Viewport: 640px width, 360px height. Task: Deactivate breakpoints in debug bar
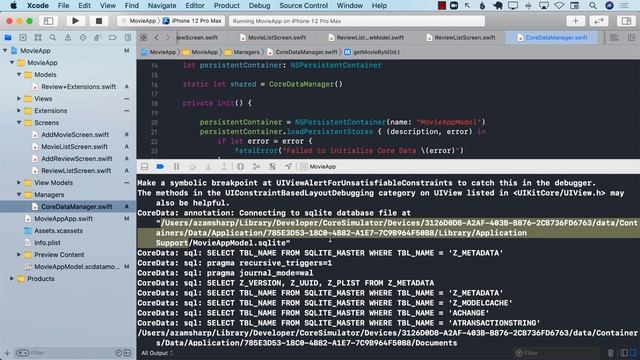click(160, 167)
